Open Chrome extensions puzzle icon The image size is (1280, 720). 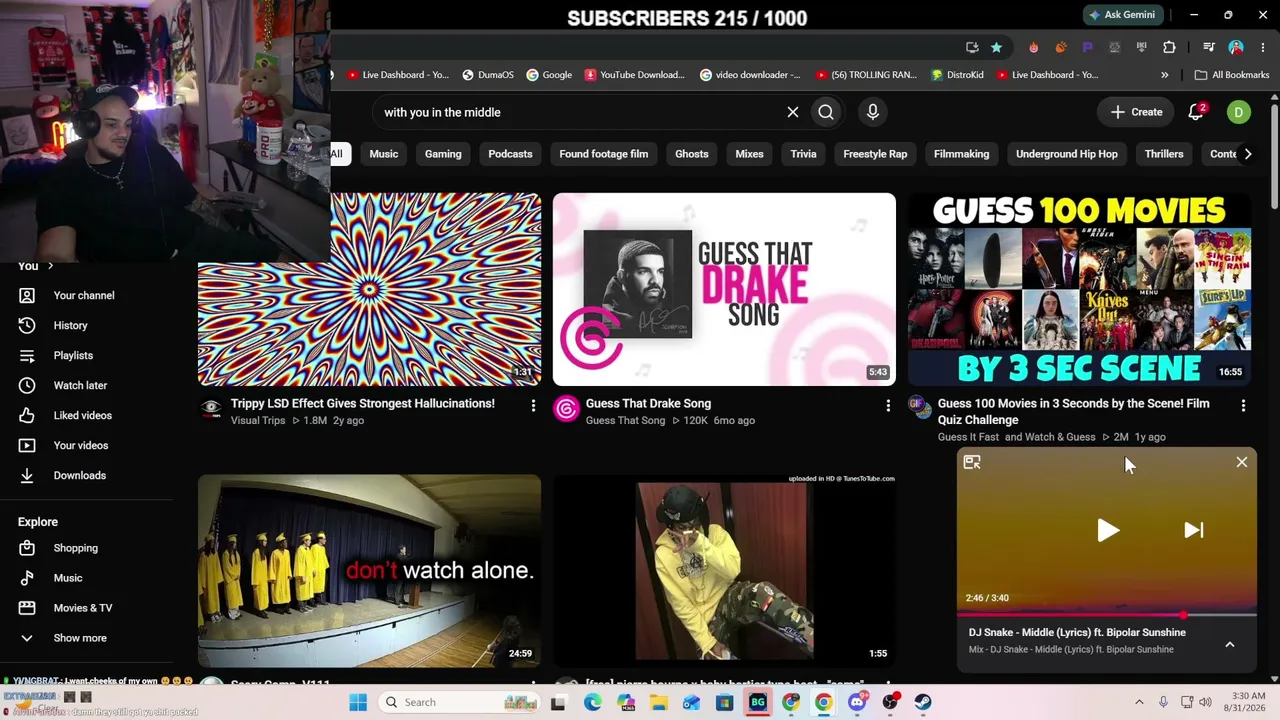coord(1169,47)
